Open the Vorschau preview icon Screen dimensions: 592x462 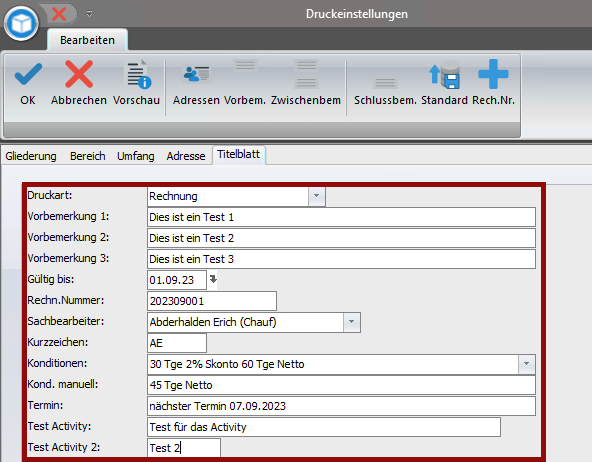139,74
